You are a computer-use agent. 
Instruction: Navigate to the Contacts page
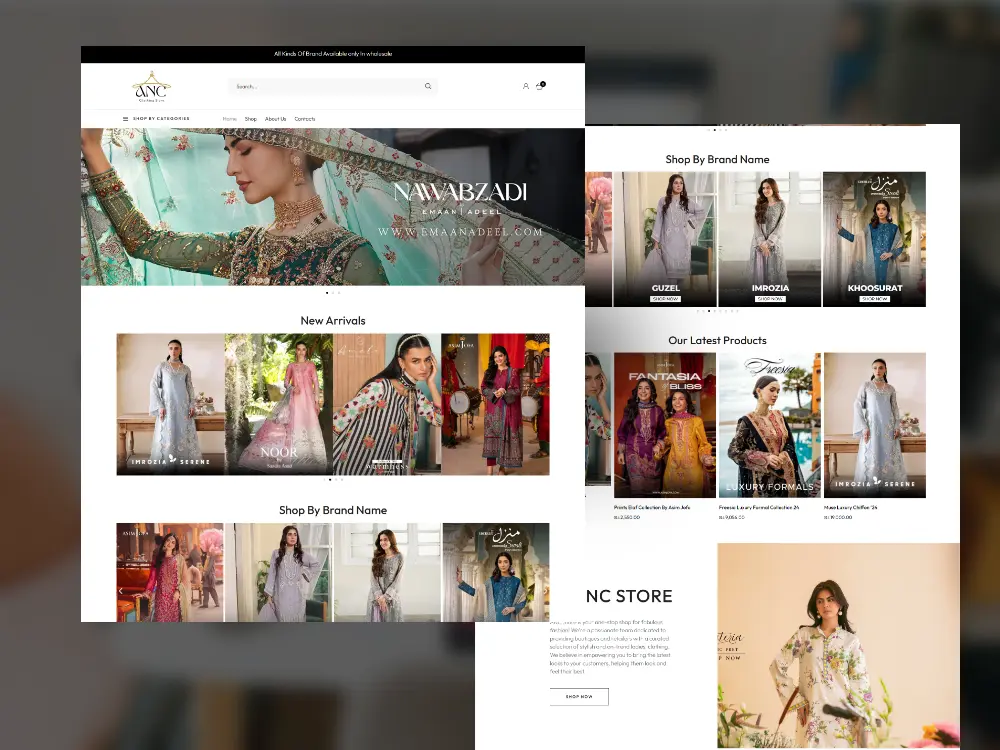tap(305, 119)
